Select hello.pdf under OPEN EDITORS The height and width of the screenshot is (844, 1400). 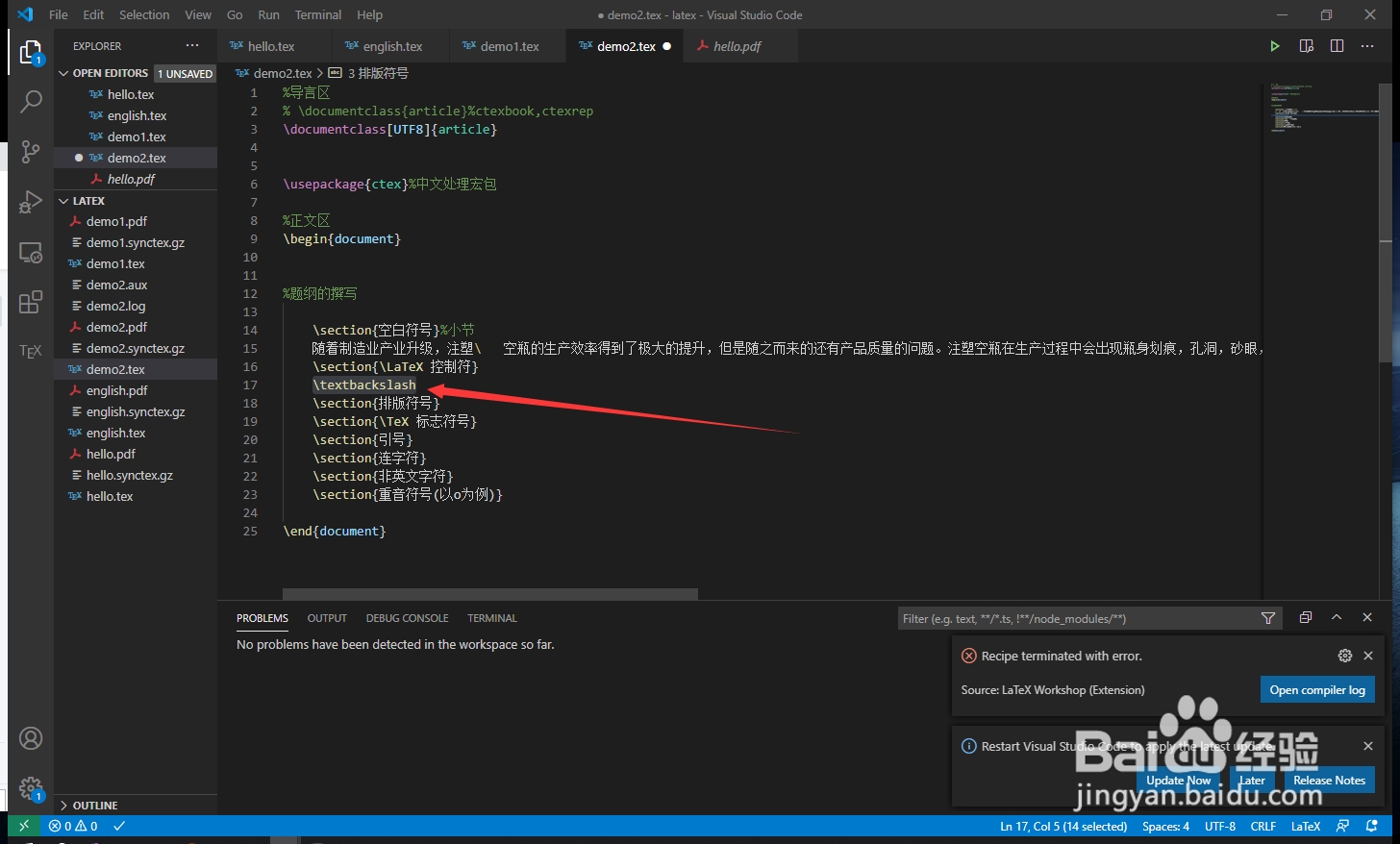point(131,179)
